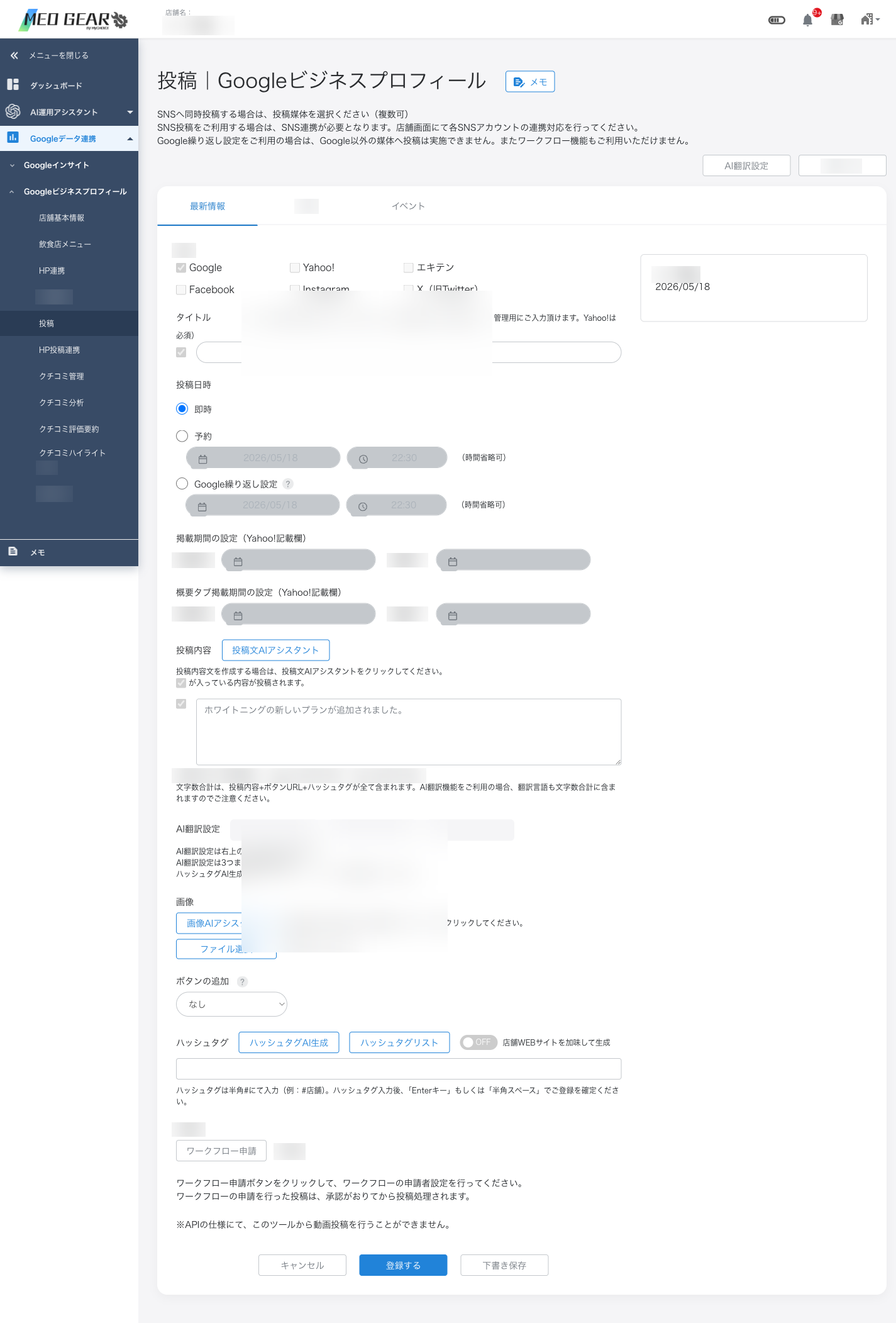Click the ハッシュタグAI生成 button
The width and height of the screenshot is (896, 1323).
tap(289, 1042)
